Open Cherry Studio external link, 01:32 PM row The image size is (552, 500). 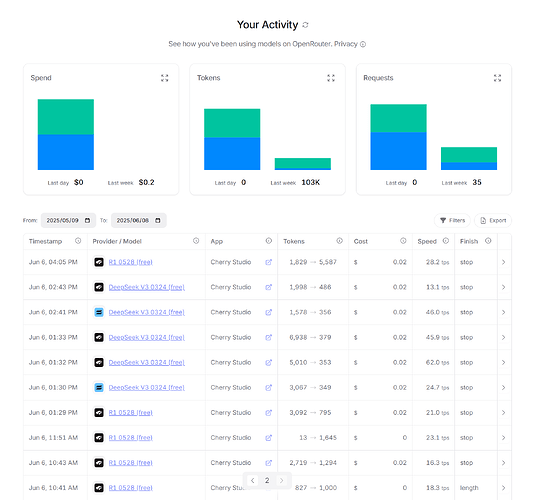coord(269,362)
